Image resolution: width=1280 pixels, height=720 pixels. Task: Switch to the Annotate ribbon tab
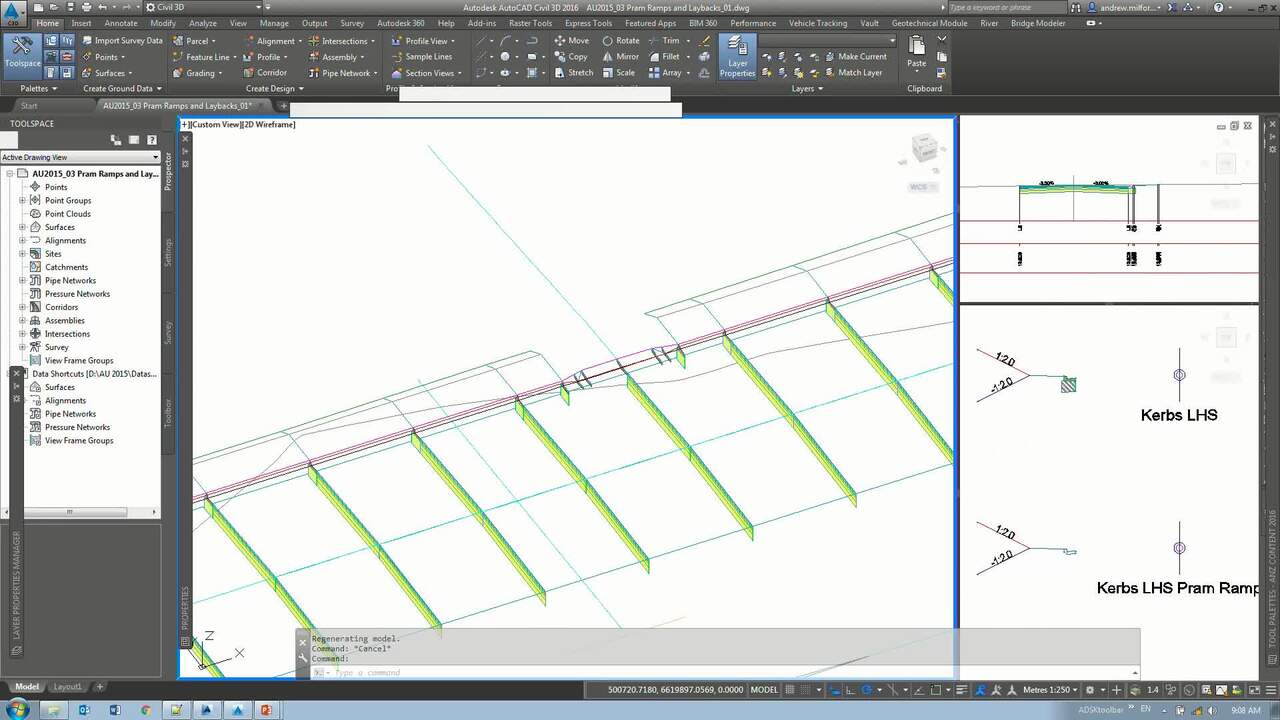coord(120,23)
